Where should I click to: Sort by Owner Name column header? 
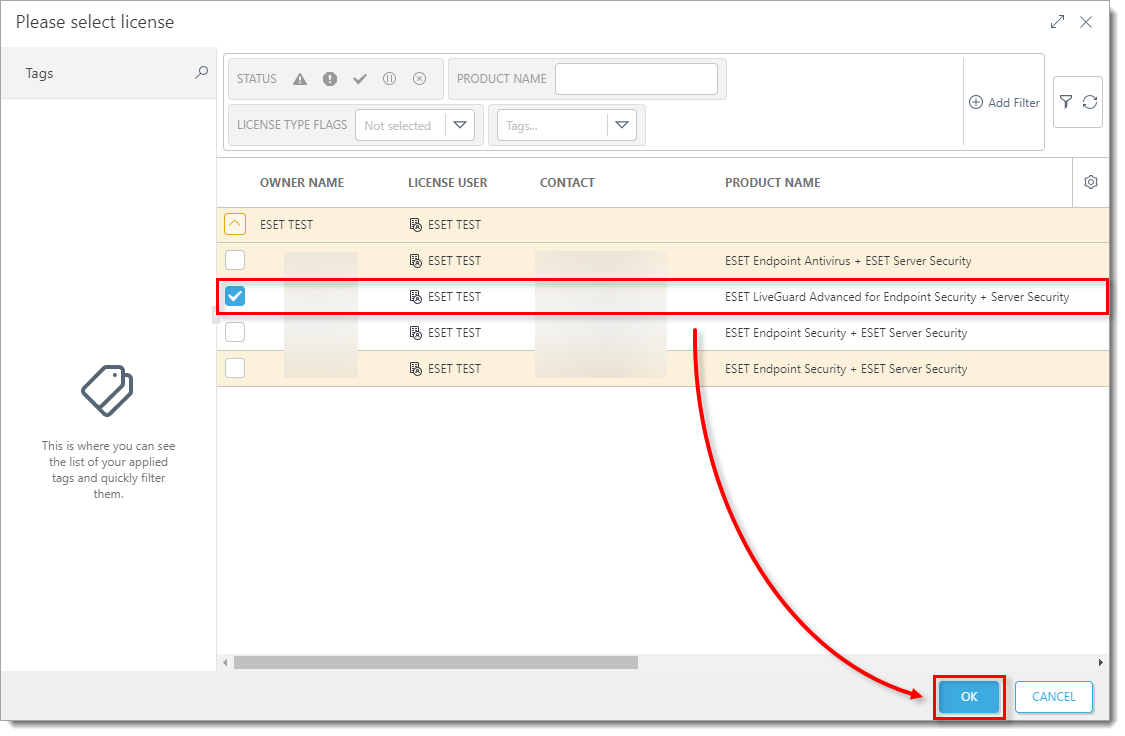(x=301, y=183)
